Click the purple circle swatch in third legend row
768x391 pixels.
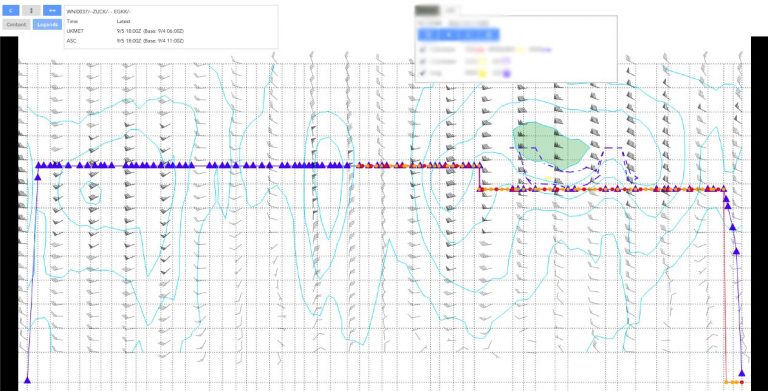coord(507,73)
